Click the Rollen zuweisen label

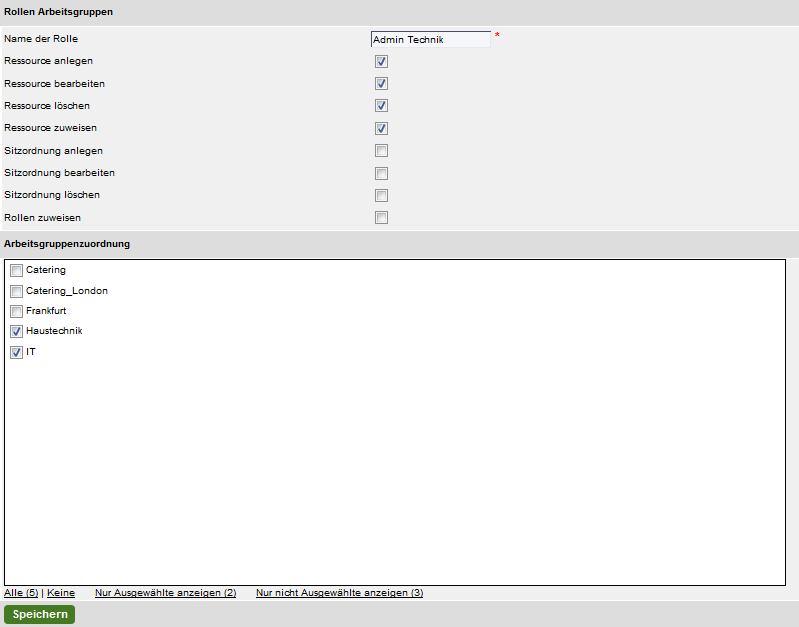click(42, 218)
